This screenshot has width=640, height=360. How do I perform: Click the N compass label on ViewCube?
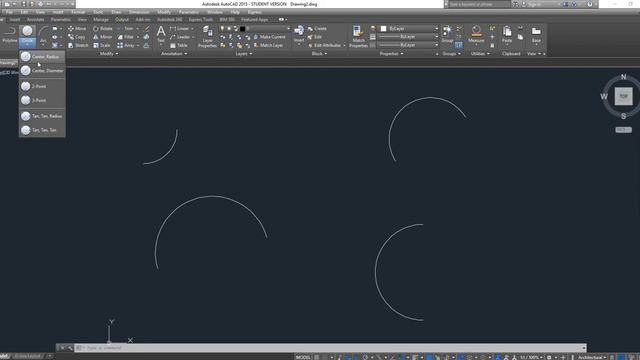[623, 77]
